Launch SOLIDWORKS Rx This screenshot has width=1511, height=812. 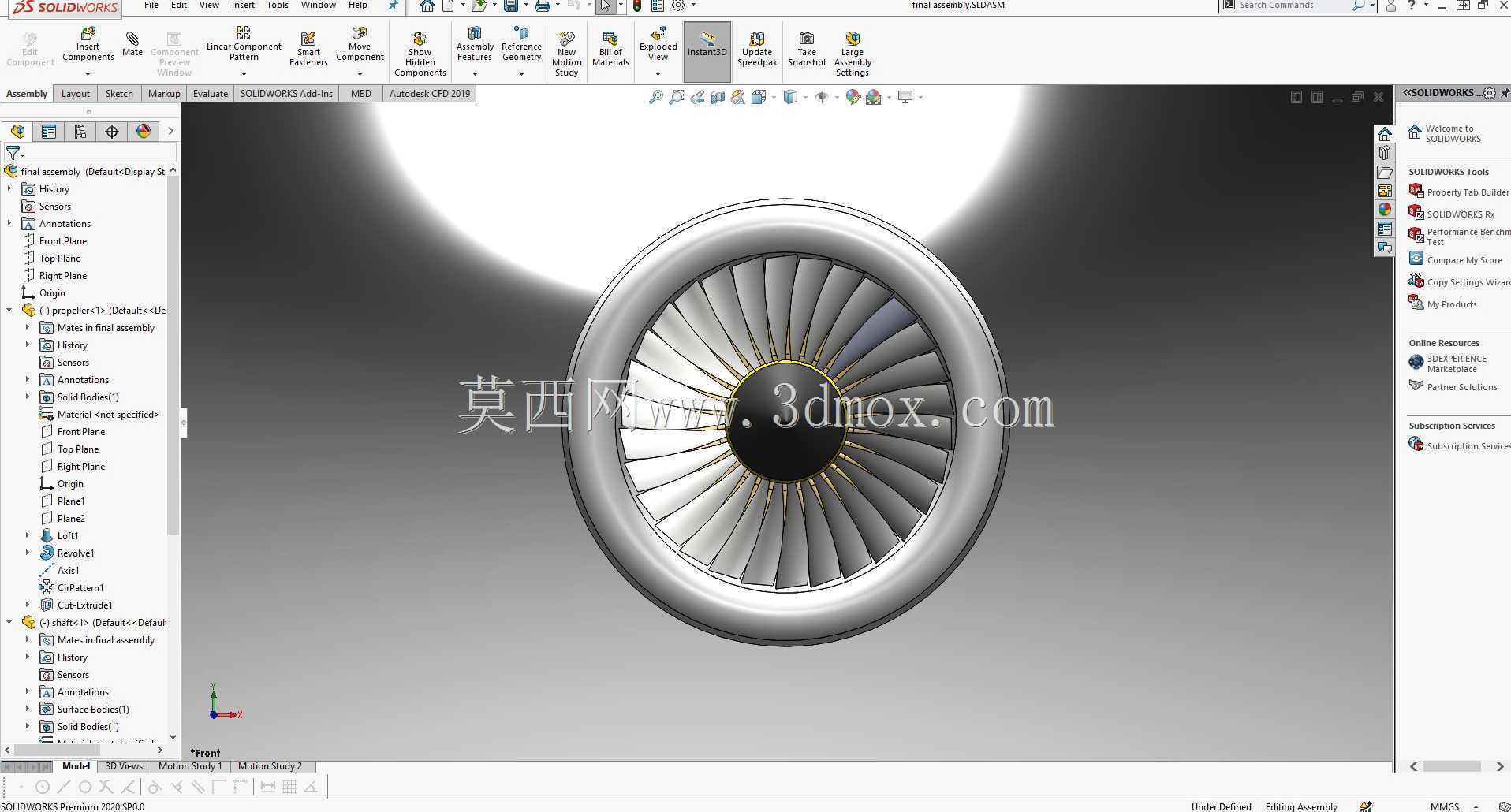pyautogui.click(x=1452, y=214)
